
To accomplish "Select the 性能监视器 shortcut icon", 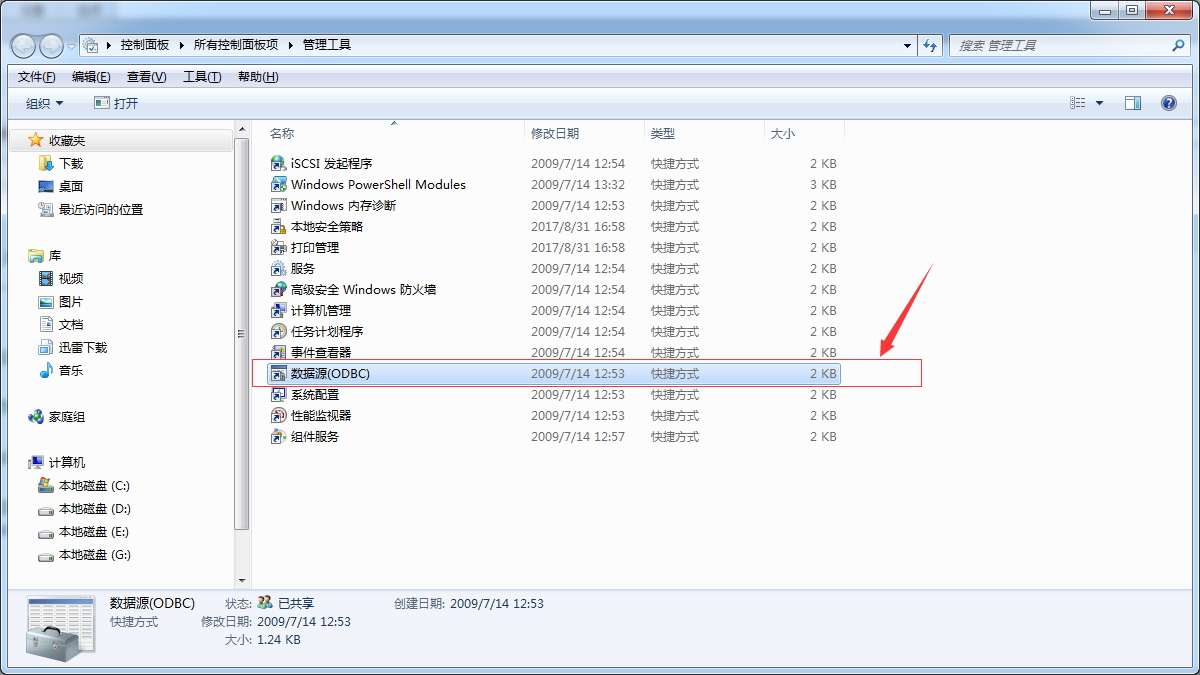I will 279,415.
